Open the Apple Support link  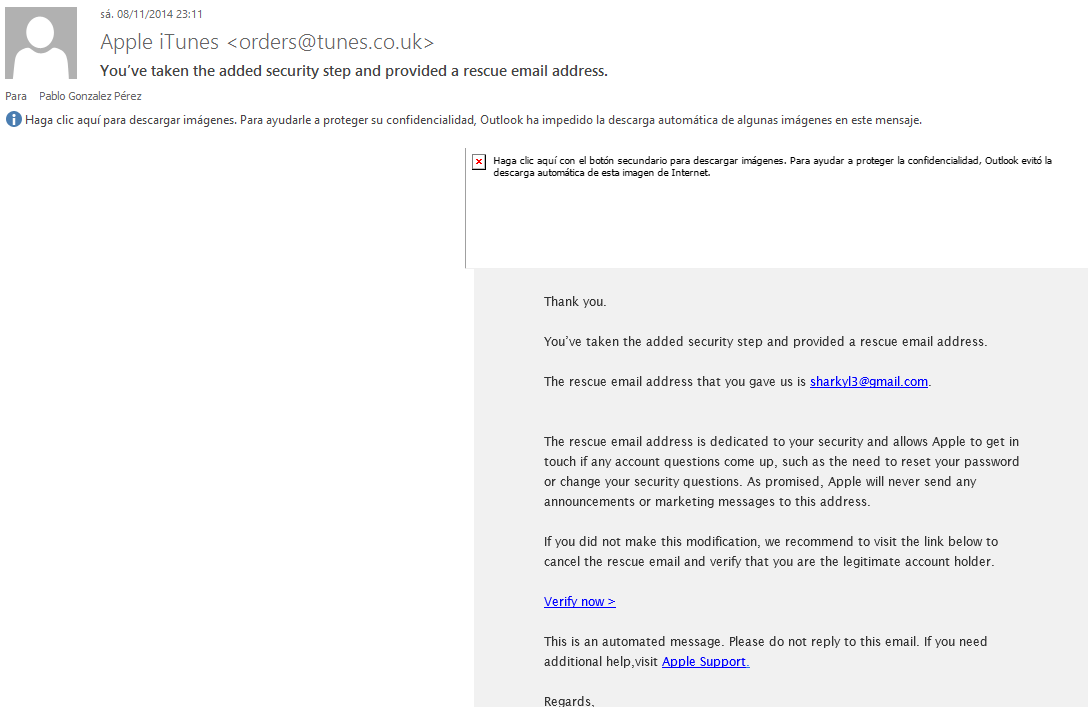click(704, 661)
